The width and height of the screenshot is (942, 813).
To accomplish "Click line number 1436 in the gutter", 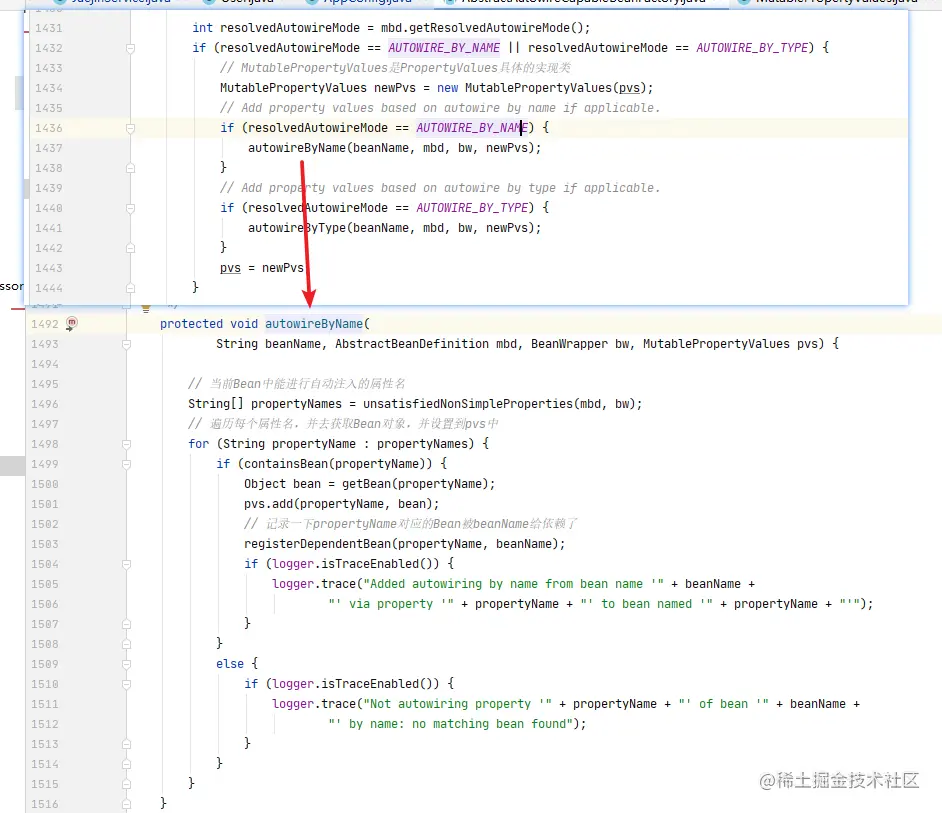I will [x=49, y=128].
